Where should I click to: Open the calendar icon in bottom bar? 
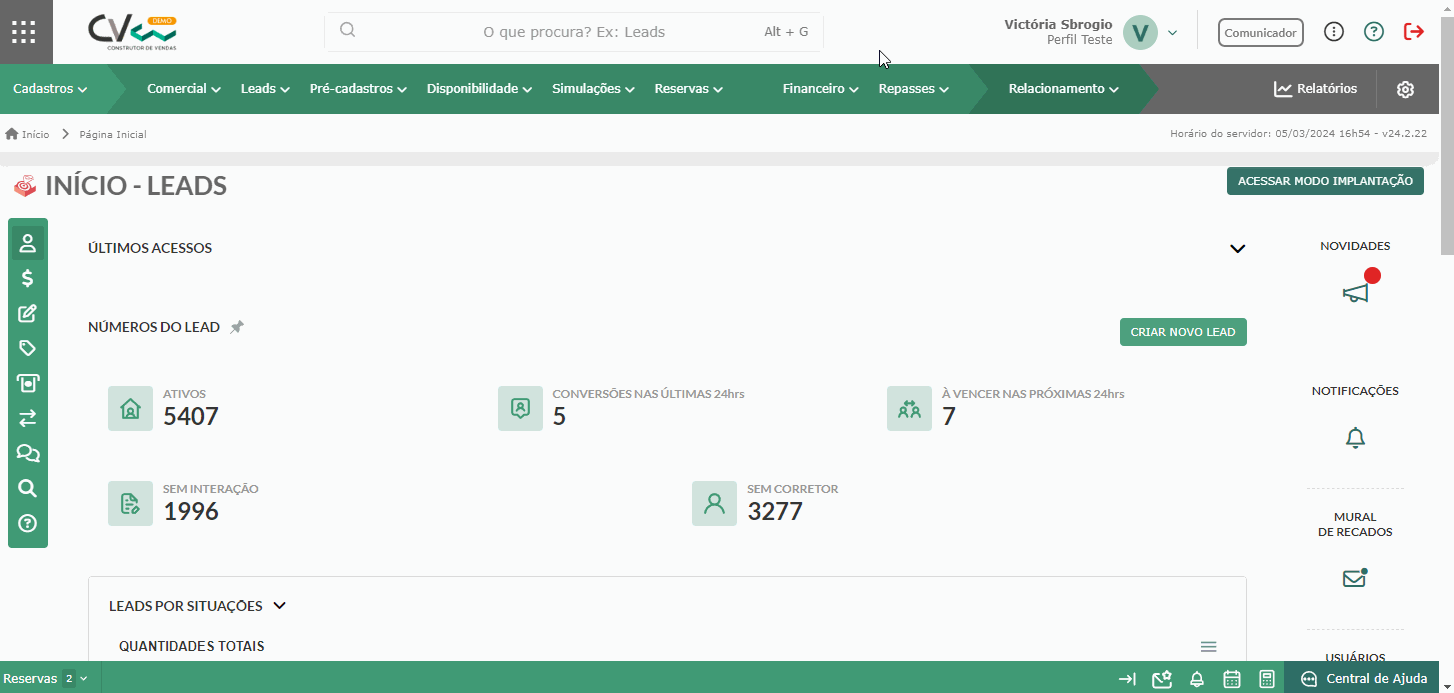click(x=1232, y=679)
